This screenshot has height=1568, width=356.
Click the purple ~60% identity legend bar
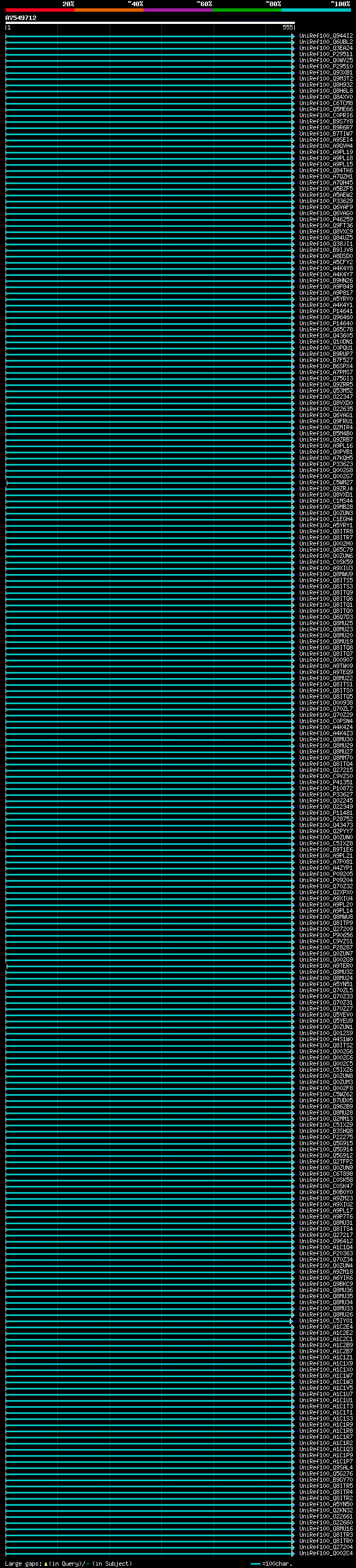[179, 10]
